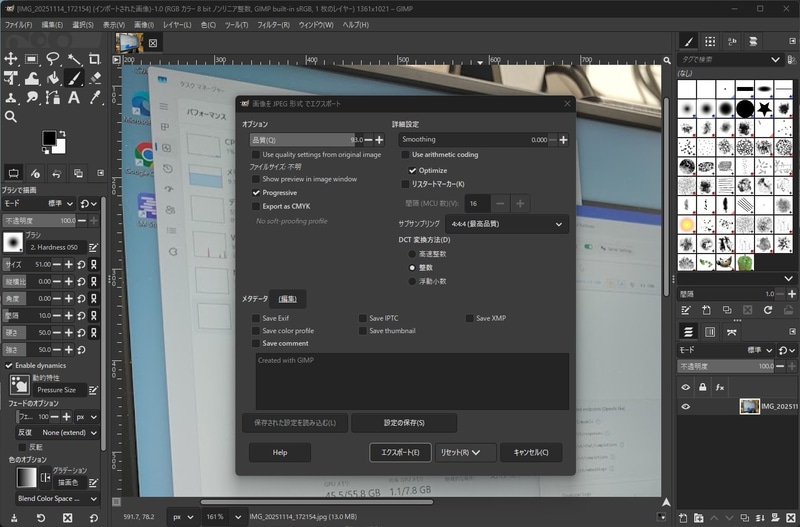
Task: Open the リセット(R) dropdown button
Action: tap(465, 453)
